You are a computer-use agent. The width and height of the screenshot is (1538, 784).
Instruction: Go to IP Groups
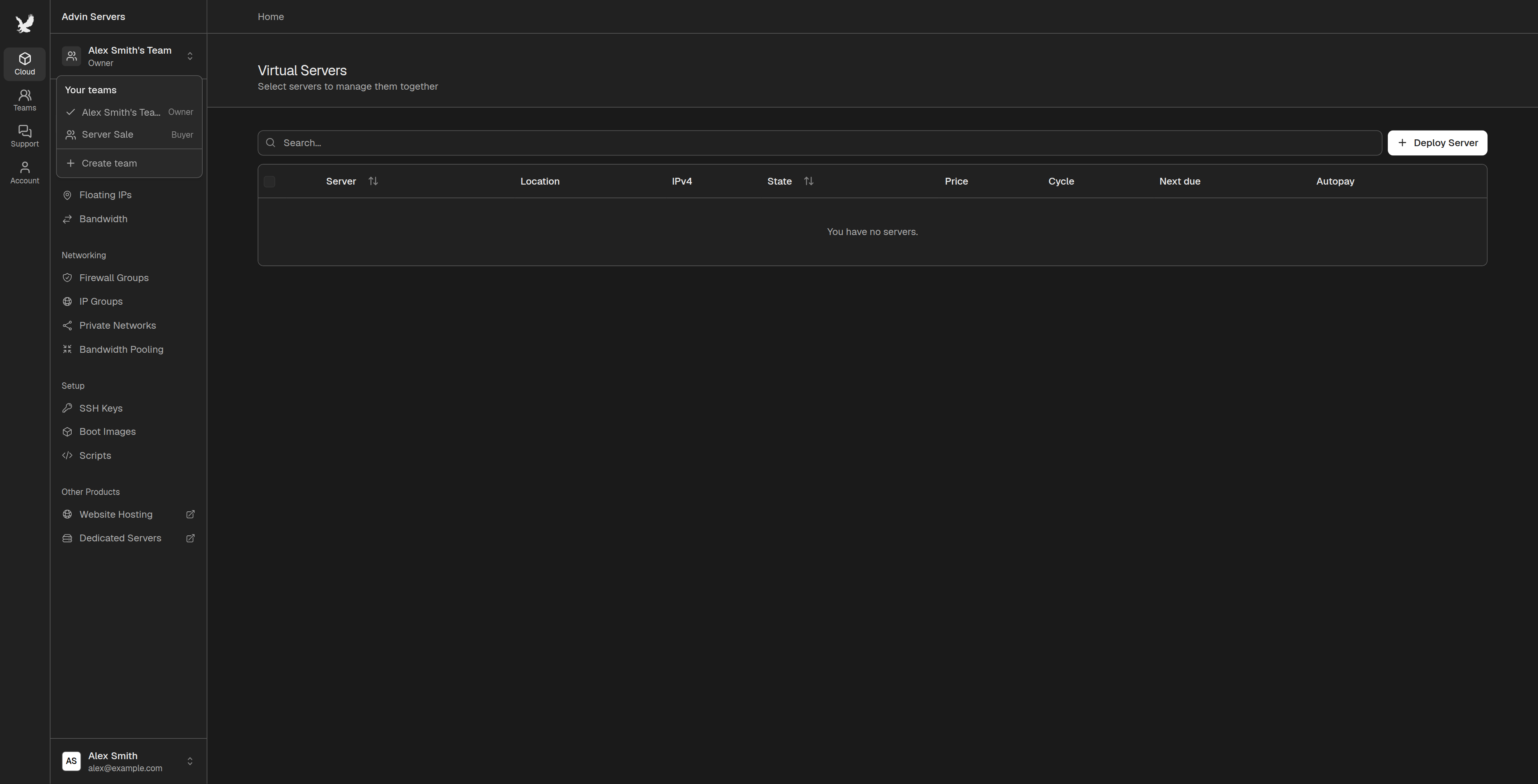coord(128,302)
